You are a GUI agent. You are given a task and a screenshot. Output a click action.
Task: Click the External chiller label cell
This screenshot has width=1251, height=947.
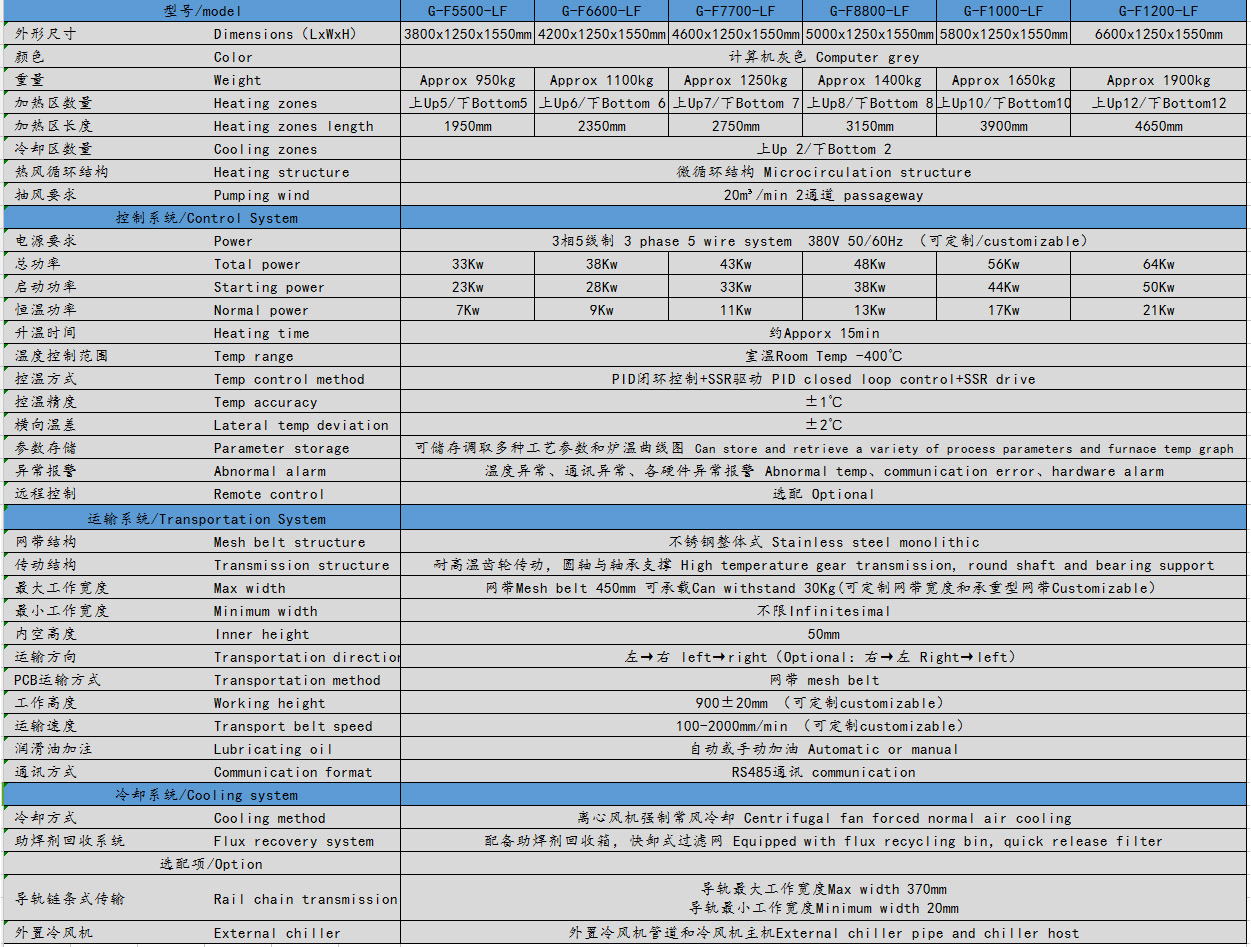coord(277,933)
